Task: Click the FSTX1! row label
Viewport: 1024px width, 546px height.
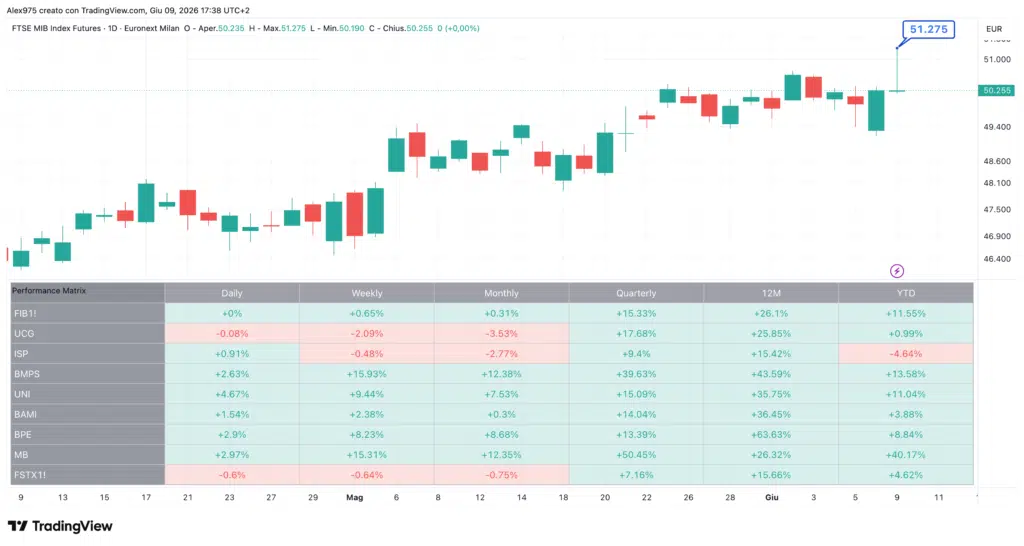Action: click(88, 475)
